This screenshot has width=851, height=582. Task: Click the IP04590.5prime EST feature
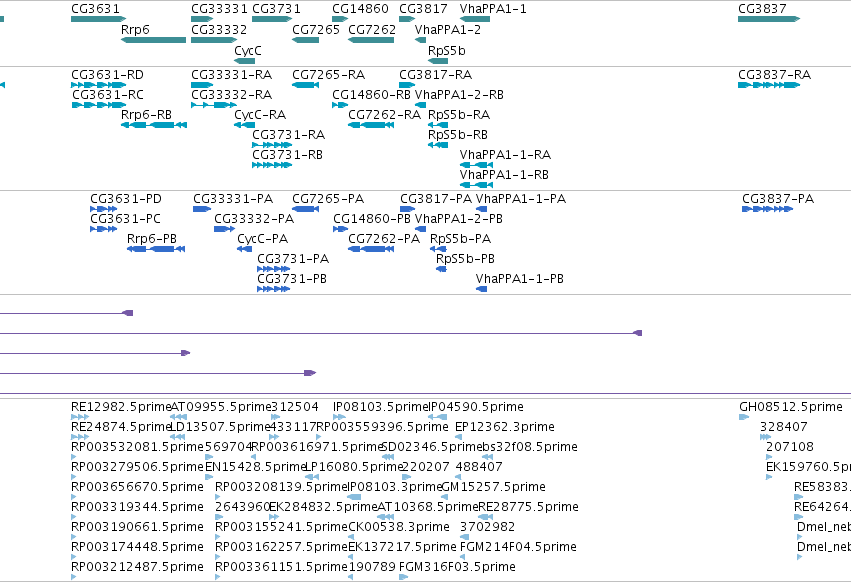pyautogui.click(x=438, y=417)
